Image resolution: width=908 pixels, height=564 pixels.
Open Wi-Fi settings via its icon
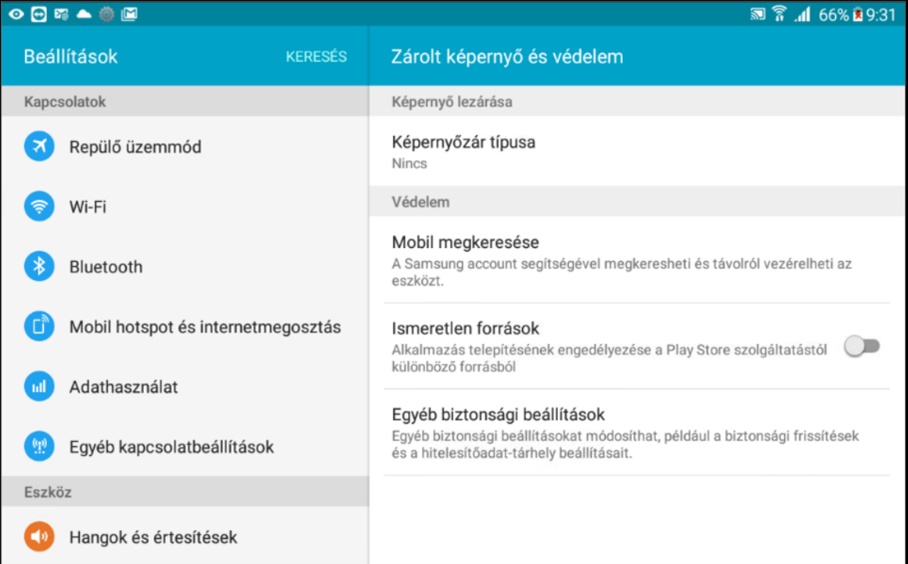pos(39,206)
